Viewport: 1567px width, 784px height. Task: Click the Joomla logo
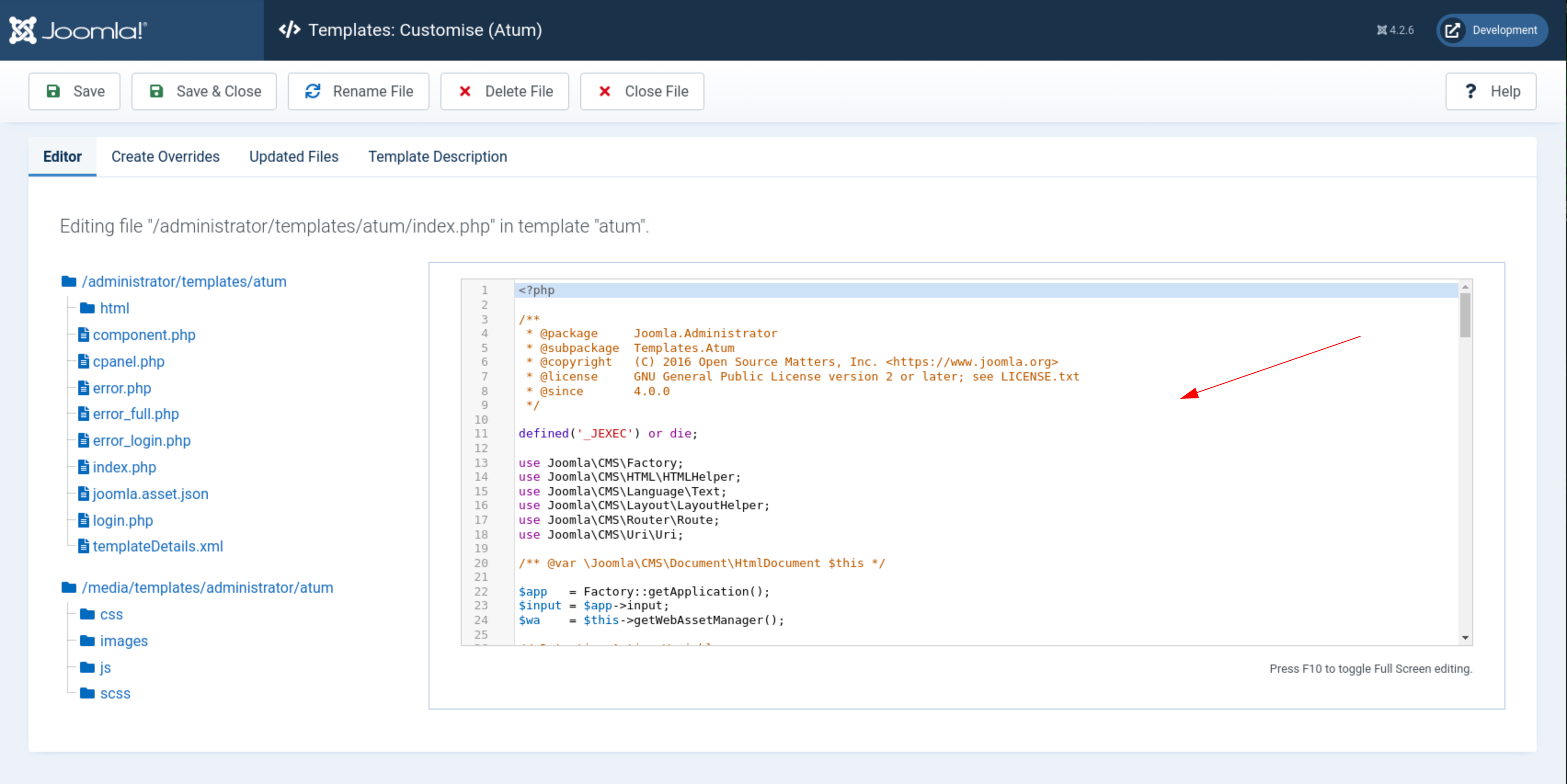(x=78, y=30)
